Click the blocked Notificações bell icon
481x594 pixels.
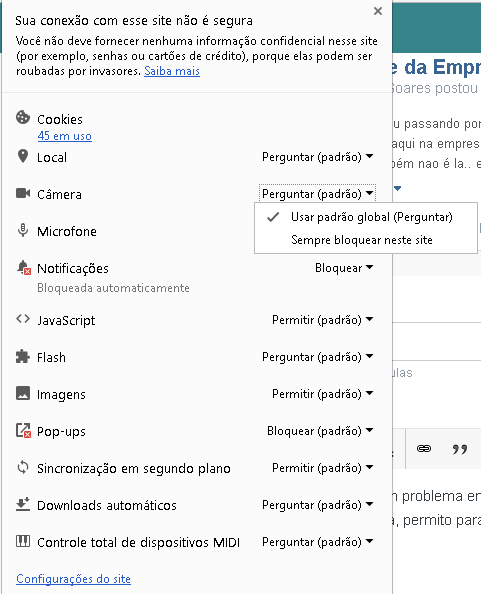[x=23, y=268]
